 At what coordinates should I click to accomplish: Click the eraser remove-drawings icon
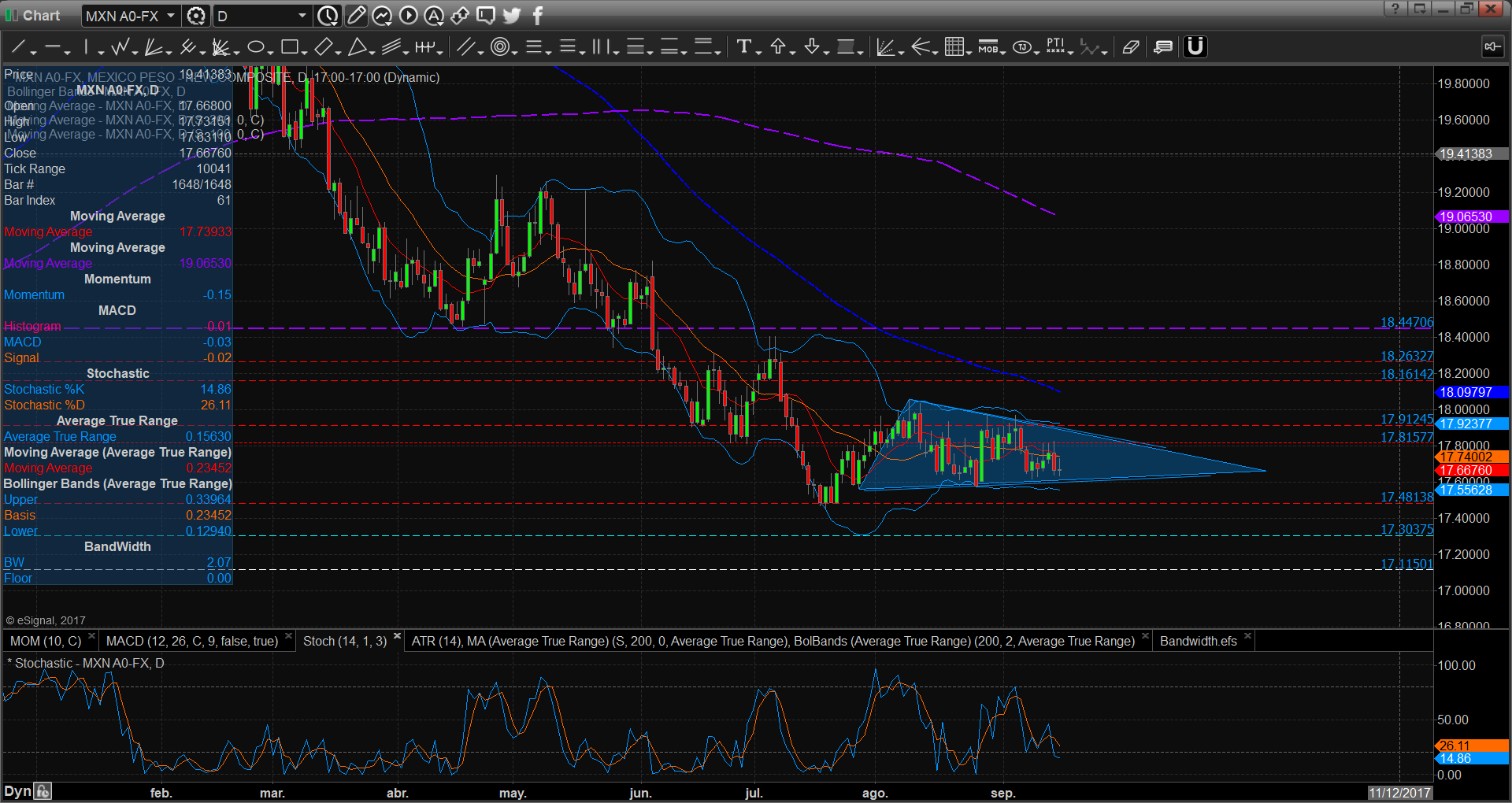pyautogui.click(x=1131, y=47)
